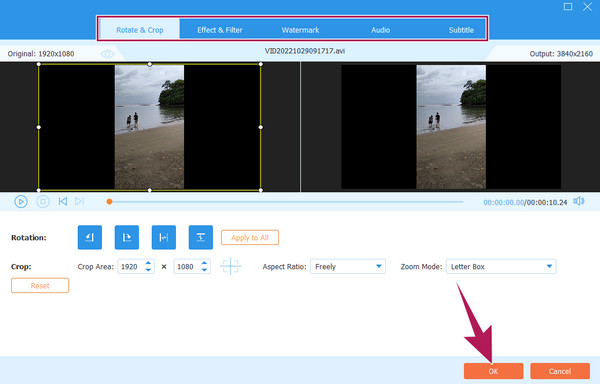Play the video preview
Viewport: 600px width, 384px height.
pos(21,202)
